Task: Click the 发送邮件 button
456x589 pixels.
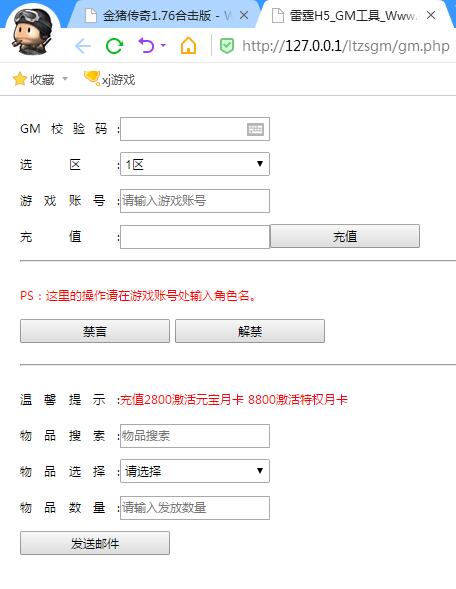Action: (x=95, y=543)
